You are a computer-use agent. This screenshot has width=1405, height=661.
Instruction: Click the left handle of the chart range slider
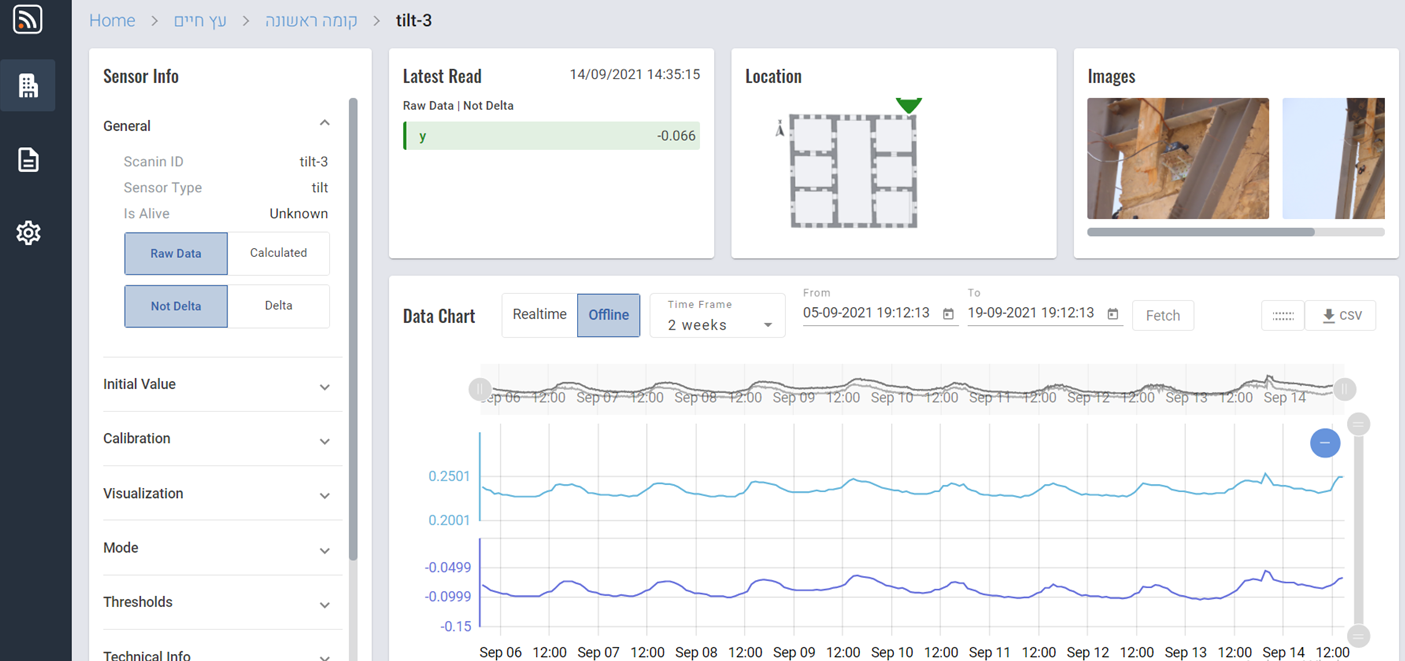pyautogui.click(x=480, y=389)
